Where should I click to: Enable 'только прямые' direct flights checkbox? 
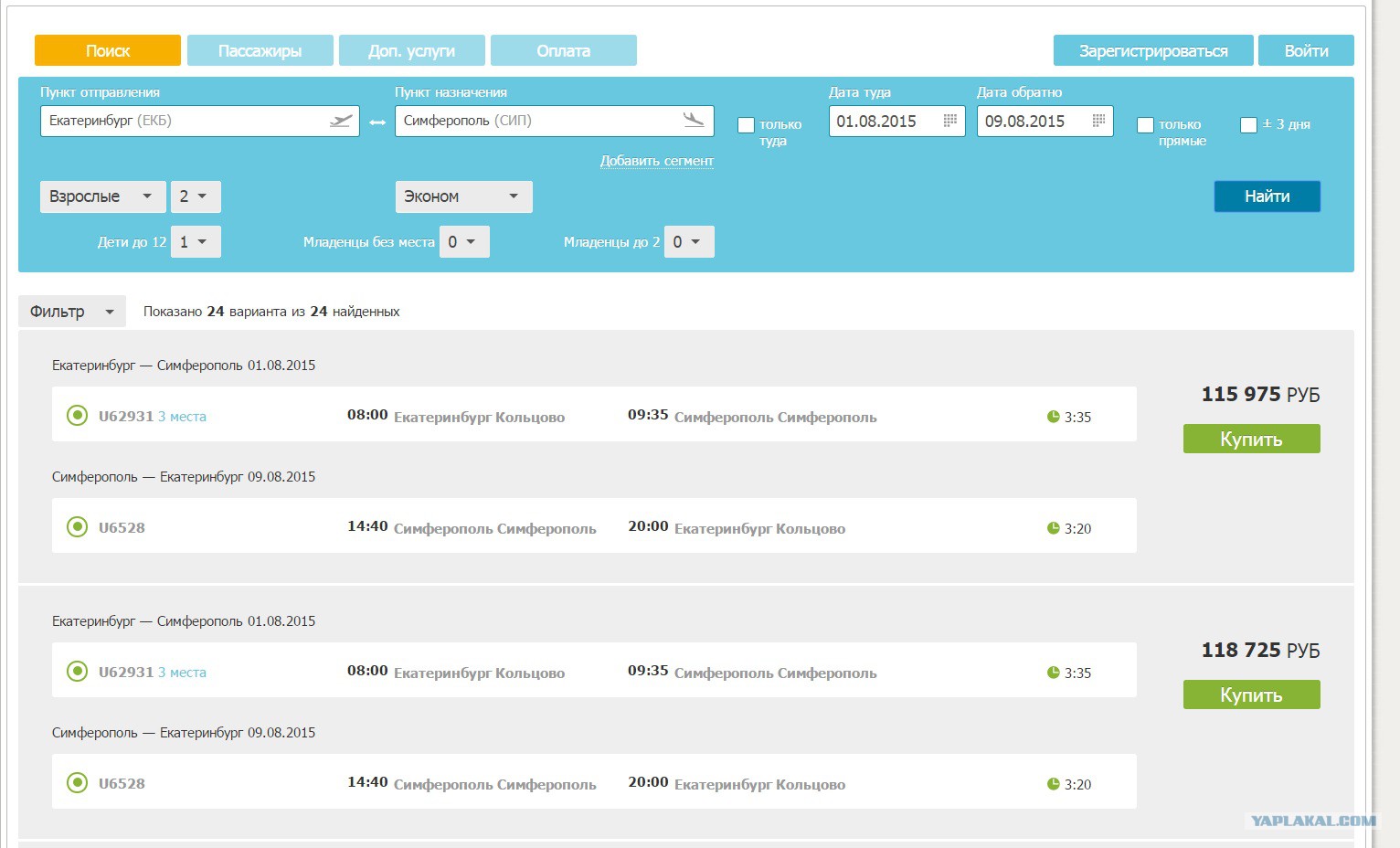1145,125
